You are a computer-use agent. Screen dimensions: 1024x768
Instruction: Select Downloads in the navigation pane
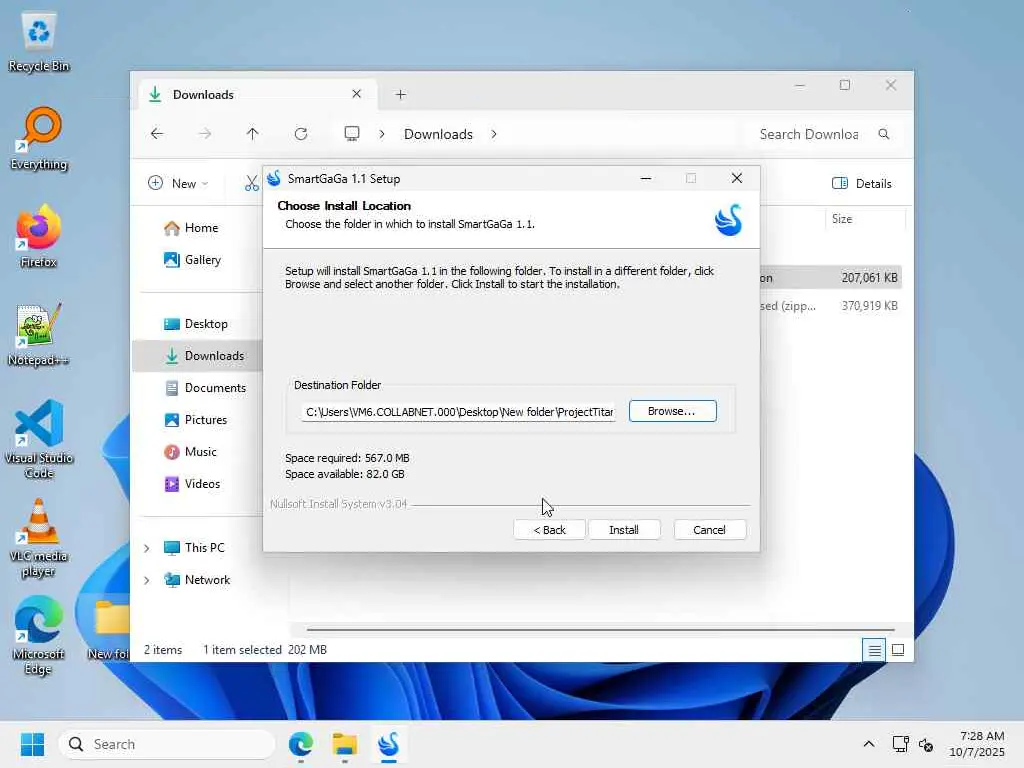(x=197, y=356)
